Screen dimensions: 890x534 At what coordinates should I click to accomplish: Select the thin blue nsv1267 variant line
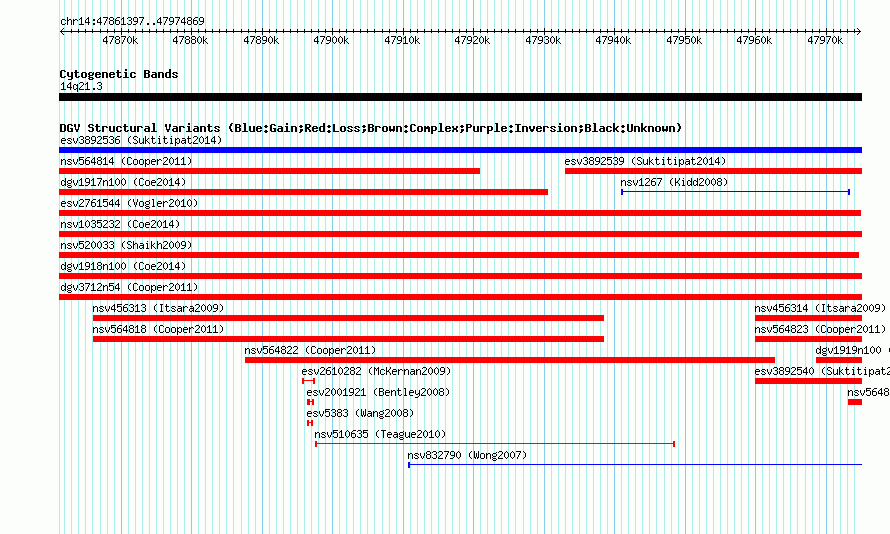736,192
